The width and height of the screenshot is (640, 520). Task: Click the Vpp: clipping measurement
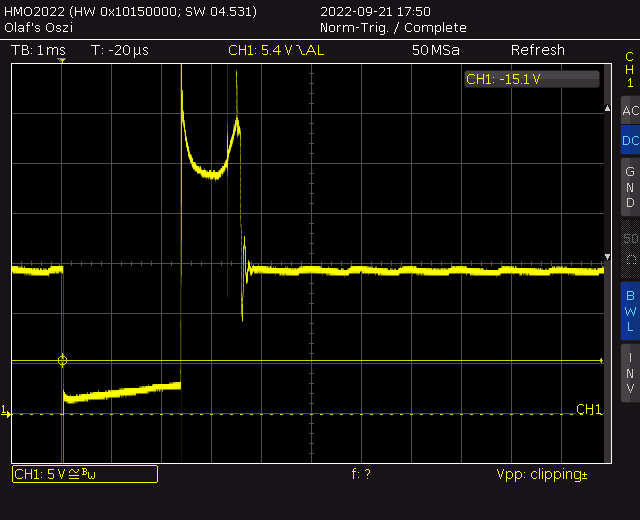[x=541, y=474]
